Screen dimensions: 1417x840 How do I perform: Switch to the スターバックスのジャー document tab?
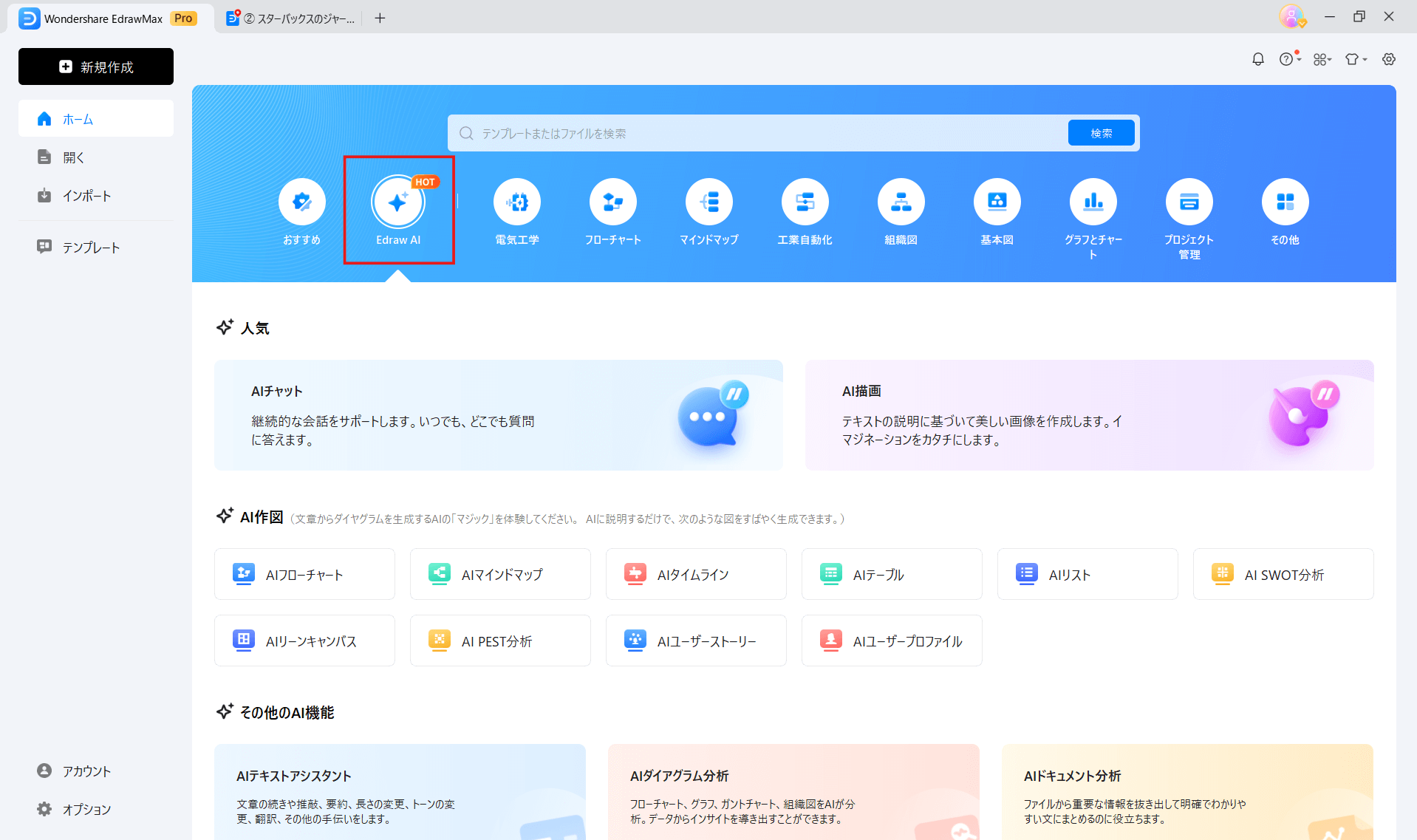coord(291,18)
